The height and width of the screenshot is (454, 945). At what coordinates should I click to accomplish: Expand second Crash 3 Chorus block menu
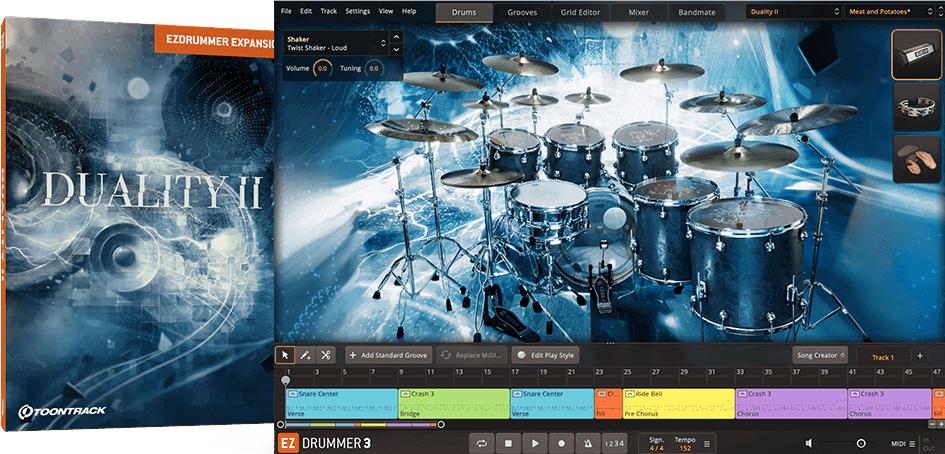[x=856, y=394]
